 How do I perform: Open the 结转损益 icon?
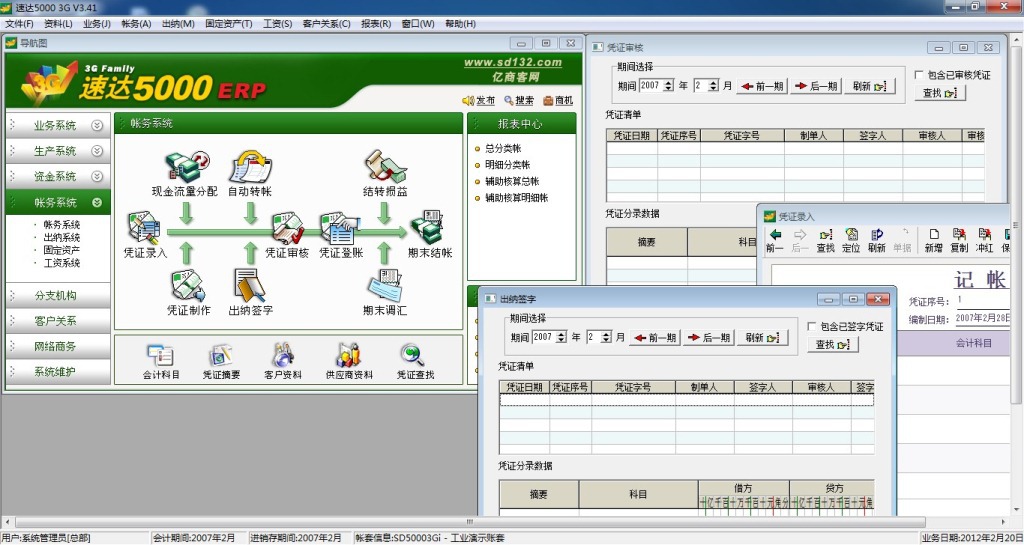coord(385,167)
